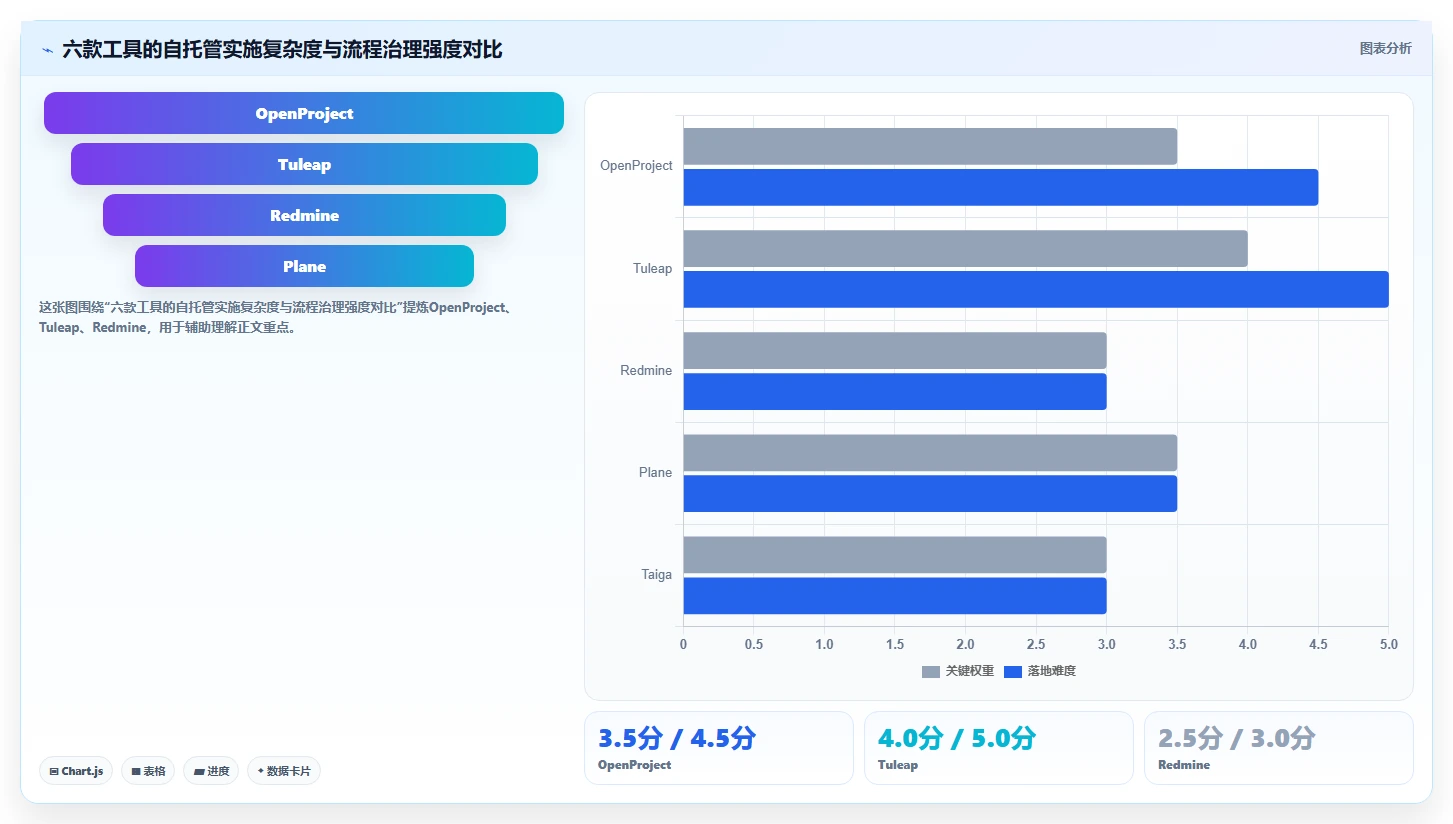
Task: Select the Redmine funnel bar
Action: [304, 215]
